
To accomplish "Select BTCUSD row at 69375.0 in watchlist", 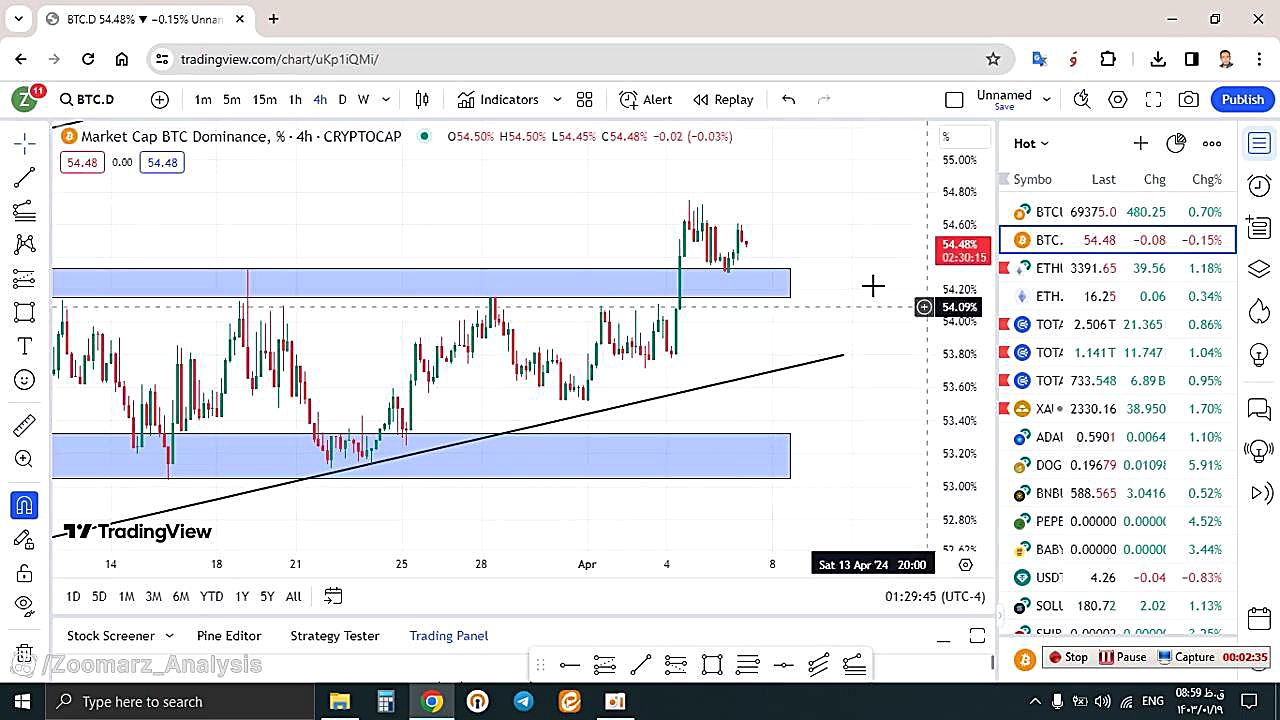I will point(1118,212).
